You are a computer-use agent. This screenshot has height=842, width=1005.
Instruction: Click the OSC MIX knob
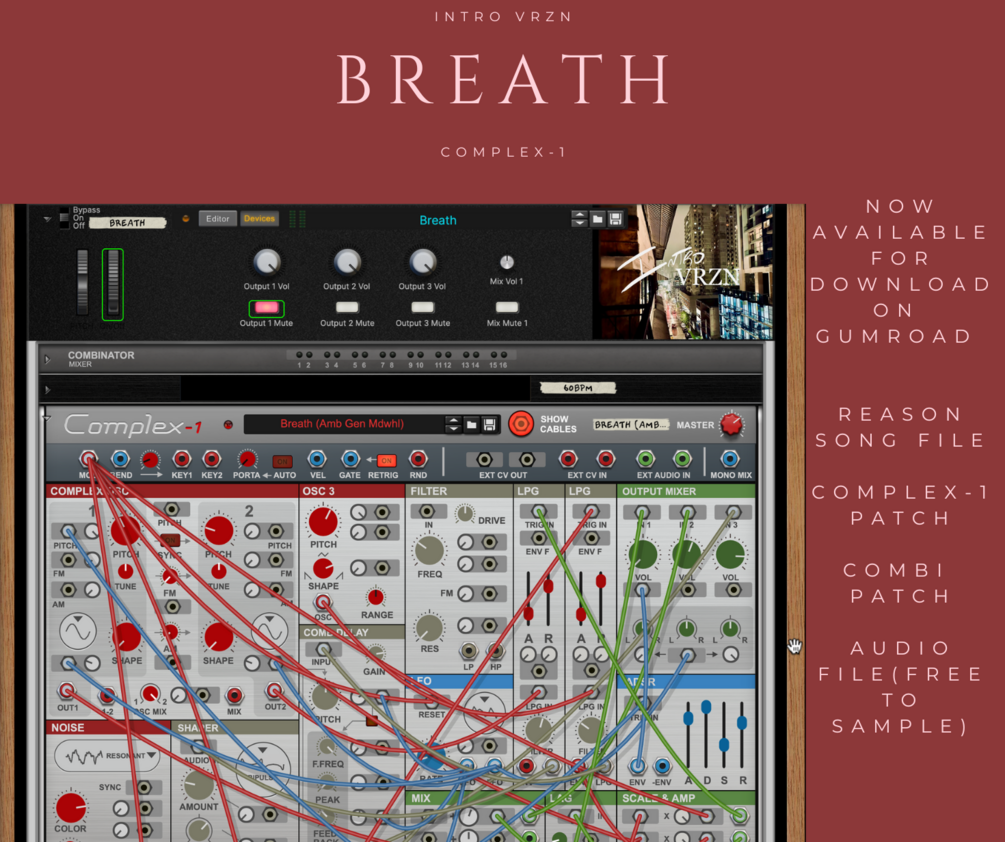click(x=150, y=693)
